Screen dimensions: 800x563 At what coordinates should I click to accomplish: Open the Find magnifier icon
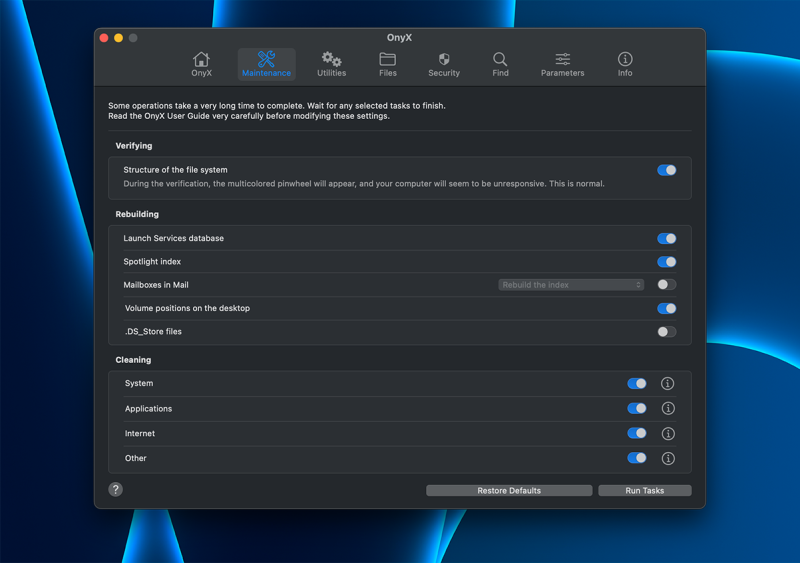[500, 64]
